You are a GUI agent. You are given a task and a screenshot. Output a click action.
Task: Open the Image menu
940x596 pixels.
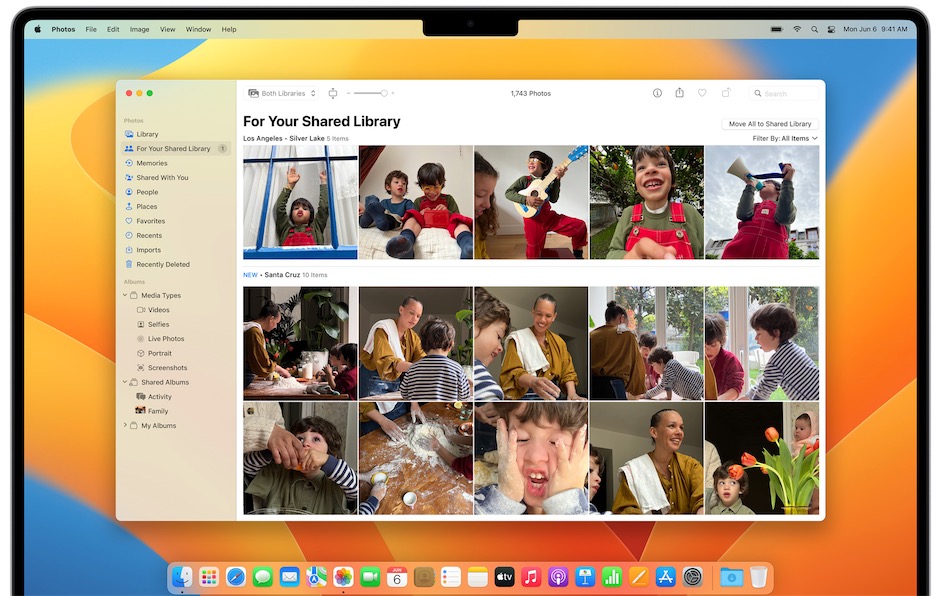pyautogui.click(x=139, y=29)
